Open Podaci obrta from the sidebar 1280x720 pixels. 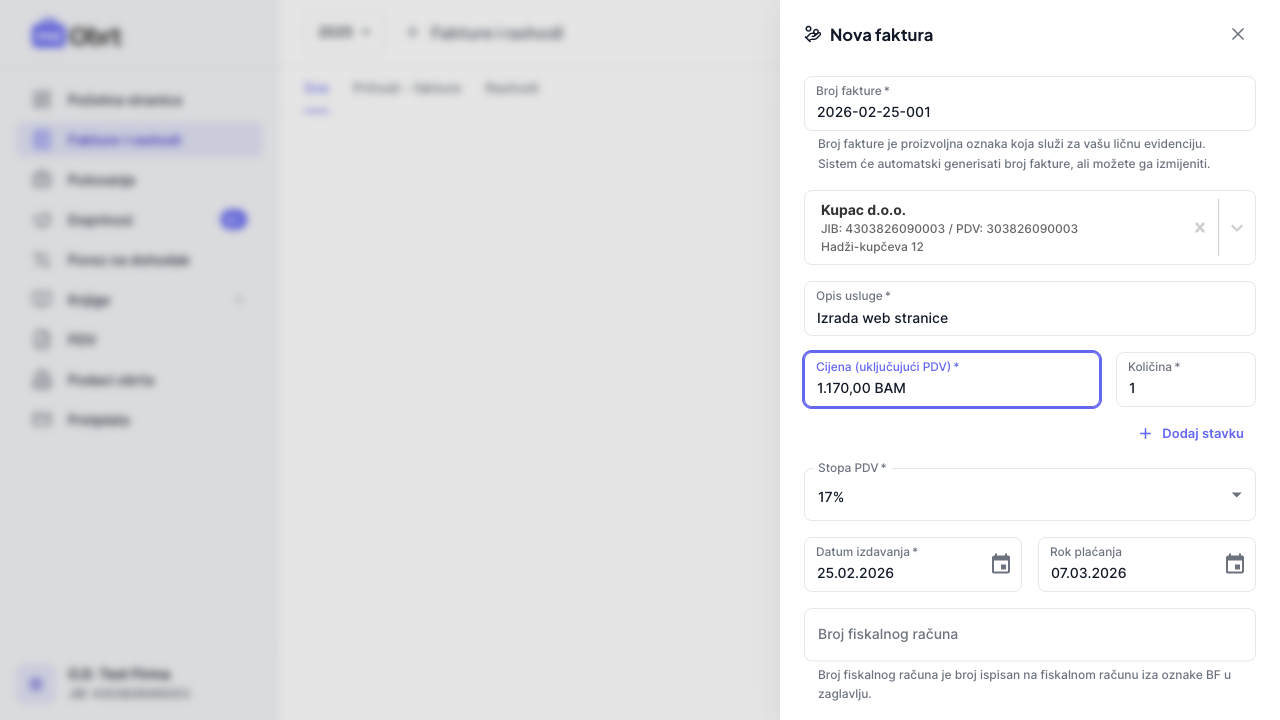pos(110,380)
